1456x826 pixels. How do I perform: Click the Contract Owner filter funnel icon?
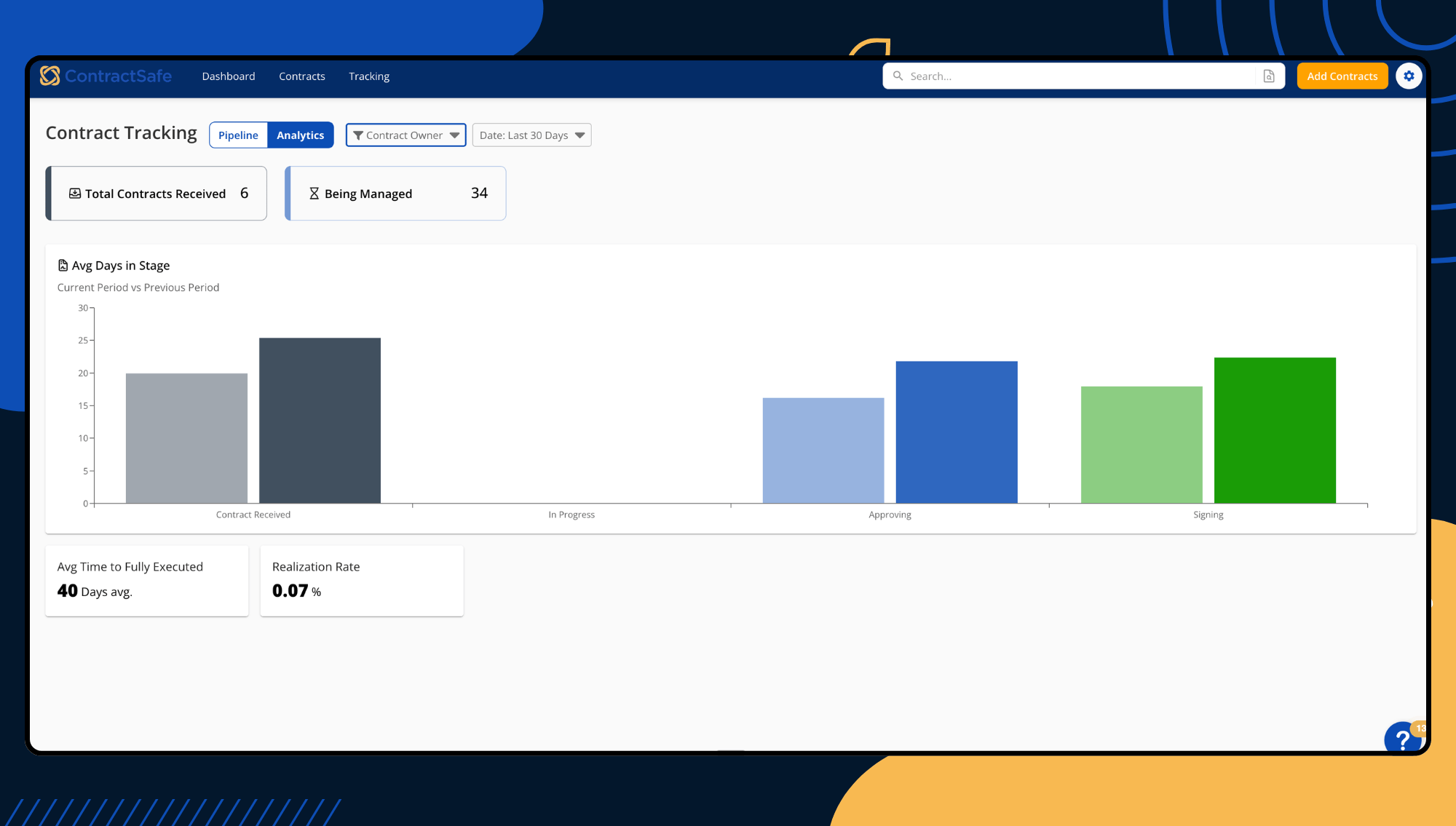point(357,135)
